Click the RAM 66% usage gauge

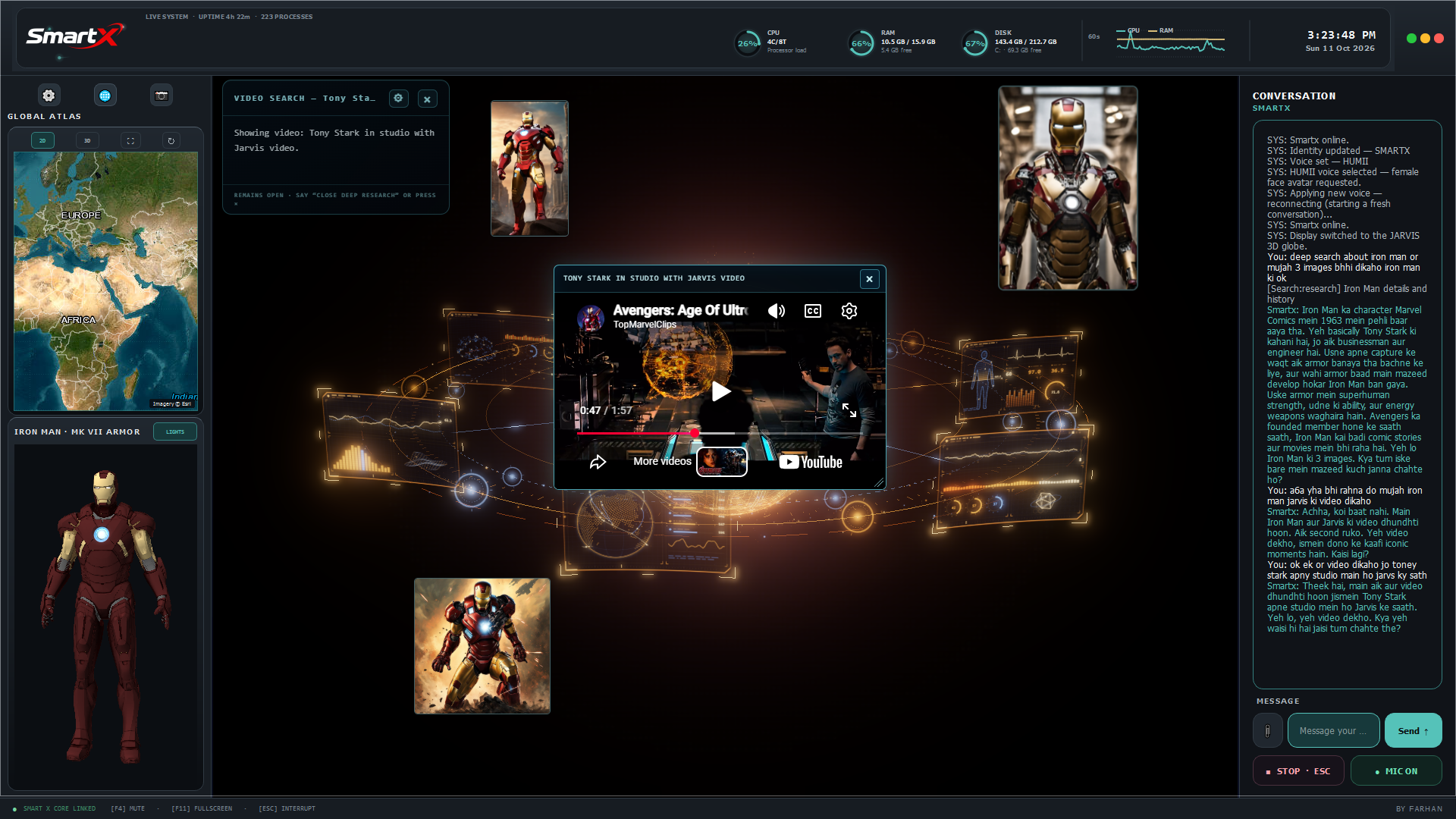[861, 43]
